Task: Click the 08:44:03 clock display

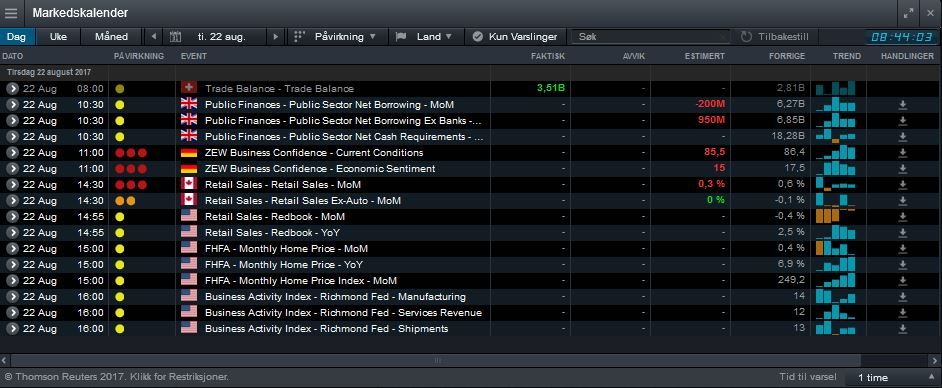Action: 902,37
